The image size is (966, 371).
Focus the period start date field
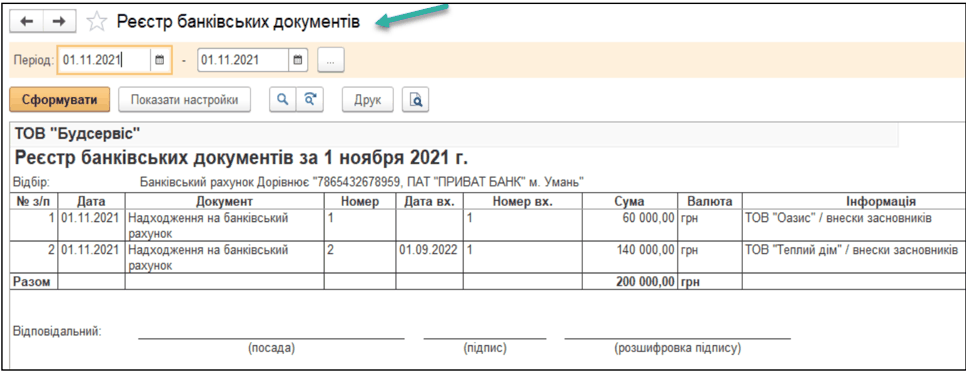click(105, 60)
